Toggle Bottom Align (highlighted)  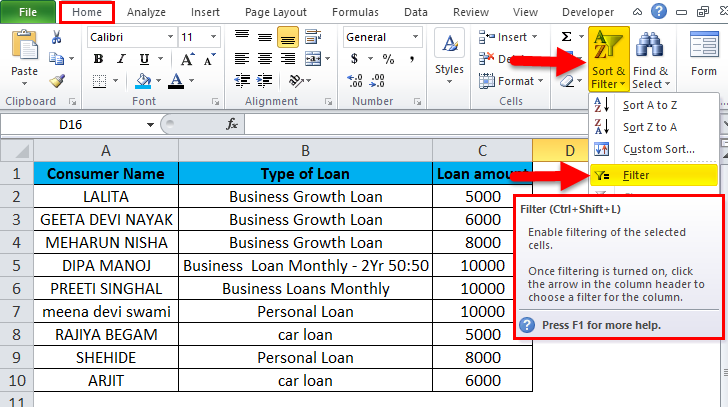coord(288,37)
